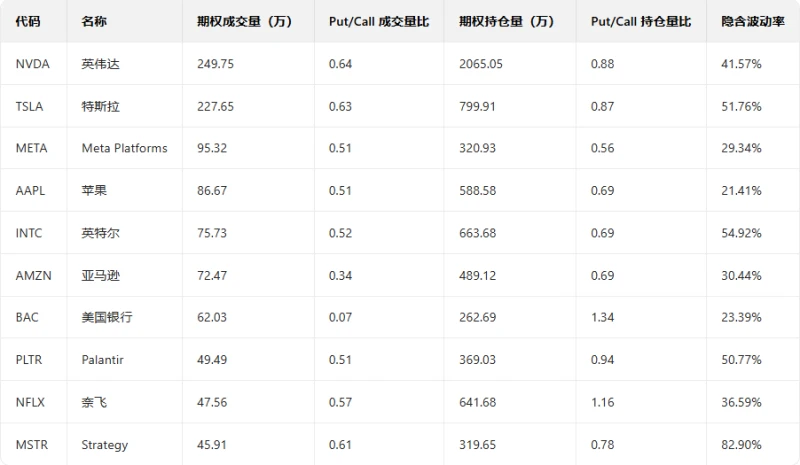Select the 2065.05 open interest value
The width and height of the screenshot is (800, 465).
pyautogui.click(x=480, y=64)
